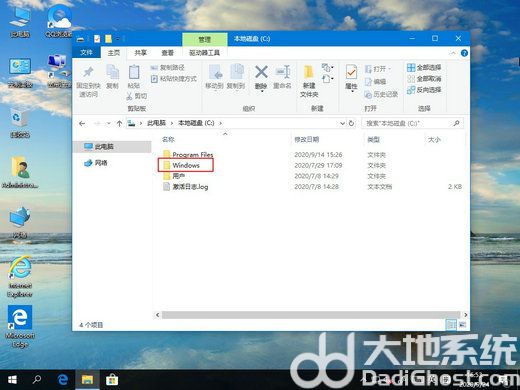Click the Cut scissors icon
Screen dimensions: 520x390
[x=130, y=96]
